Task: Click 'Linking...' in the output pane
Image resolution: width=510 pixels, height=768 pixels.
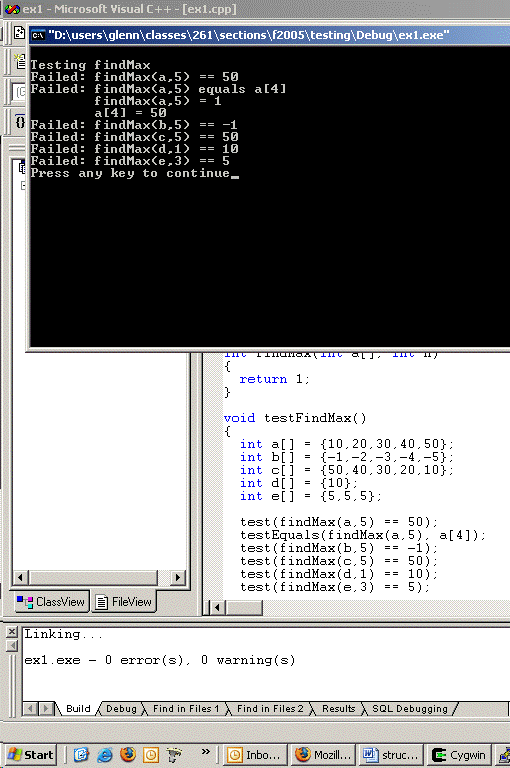Action: [64, 634]
